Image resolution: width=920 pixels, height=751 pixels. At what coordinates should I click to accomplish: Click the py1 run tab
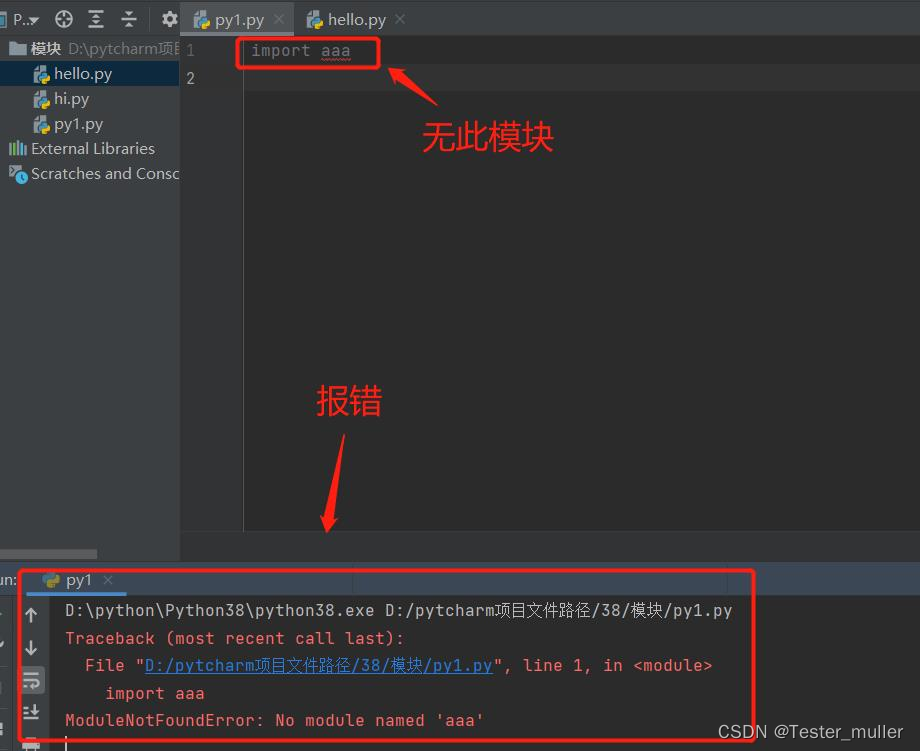(x=75, y=579)
